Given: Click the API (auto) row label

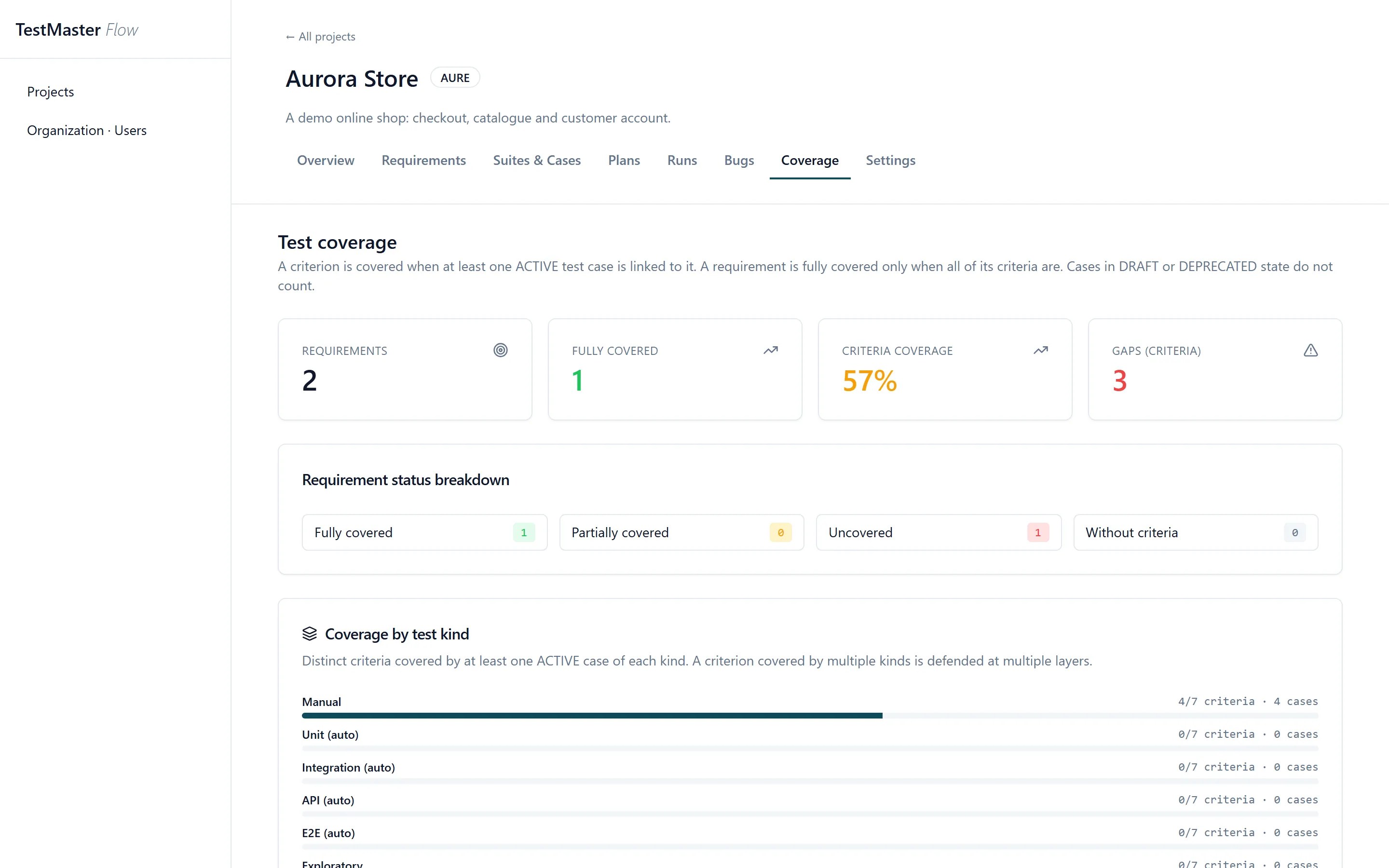Looking at the screenshot, I should (328, 800).
